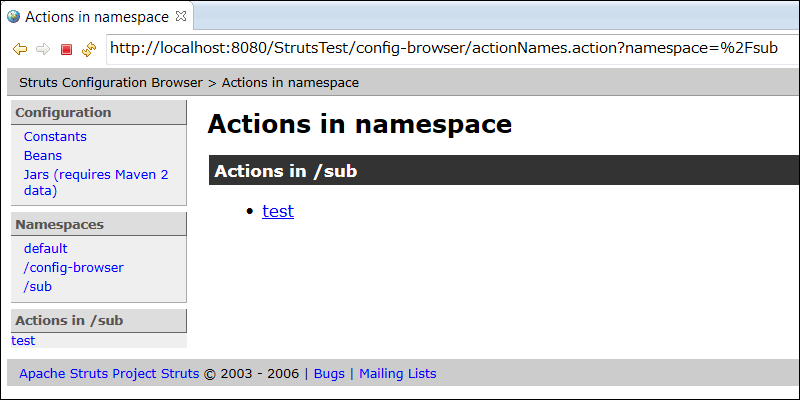Image resolution: width=800 pixels, height=400 pixels.
Task: Close the Actions in namespace tab
Action: [x=181, y=16]
